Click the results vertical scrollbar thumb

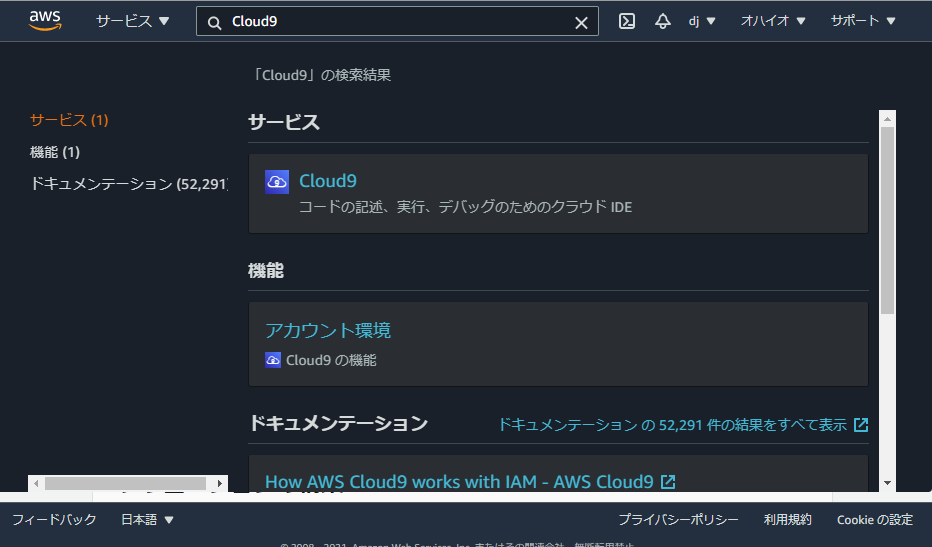click(x=887, y=220)
